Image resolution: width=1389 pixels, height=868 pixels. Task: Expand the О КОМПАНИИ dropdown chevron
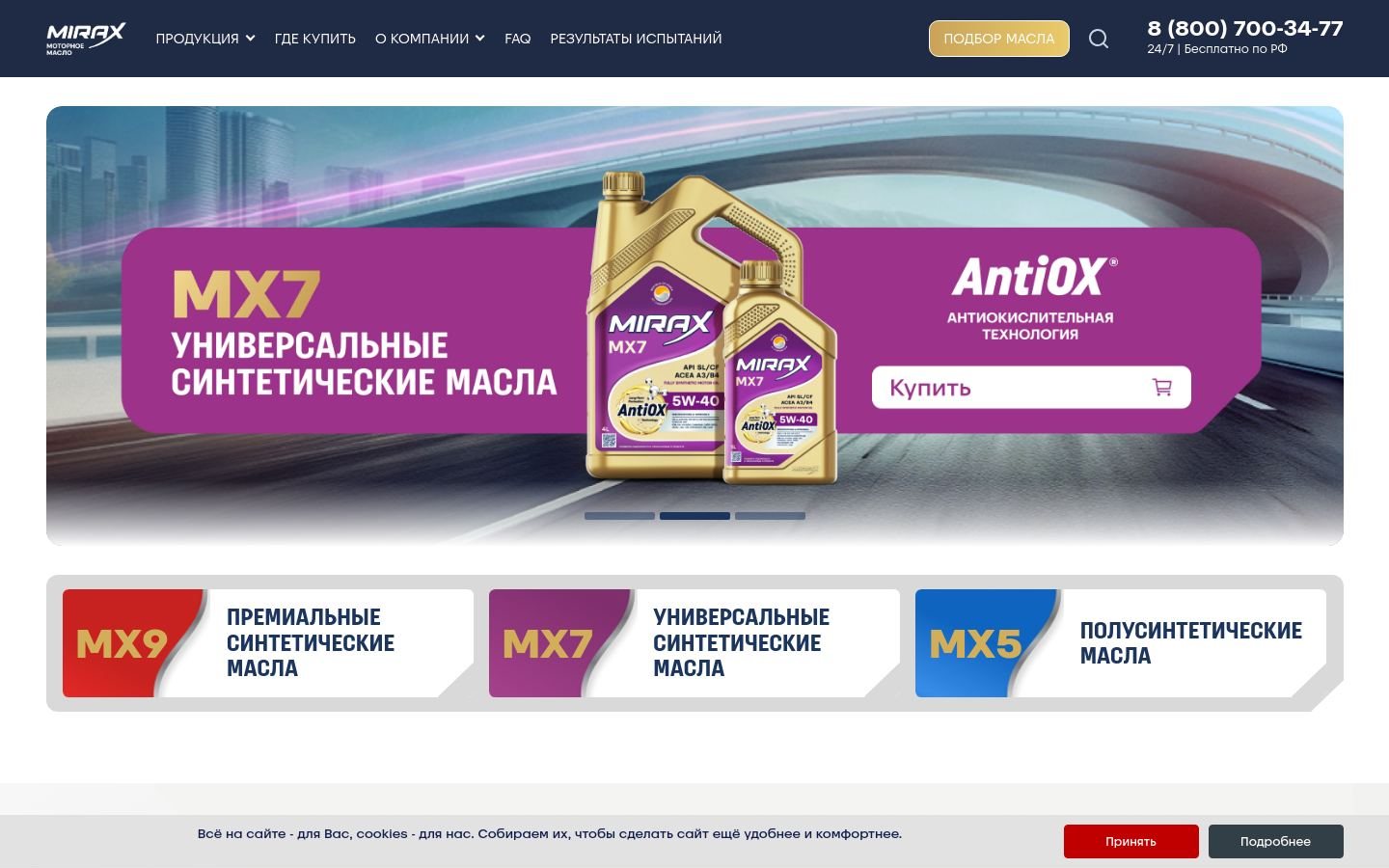(479, 39)
